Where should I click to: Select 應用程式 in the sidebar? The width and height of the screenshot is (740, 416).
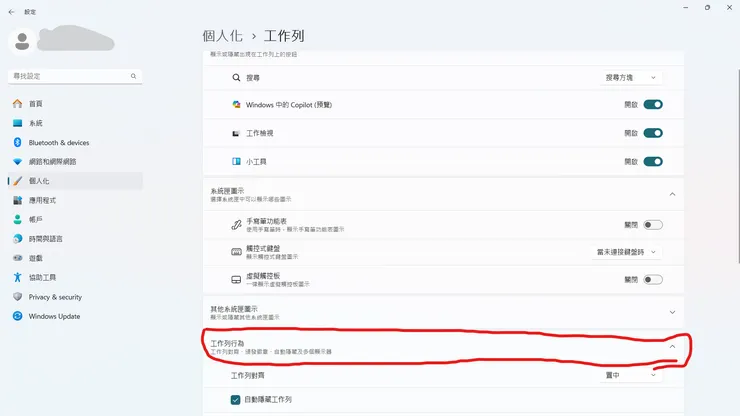tap(75, 200)
